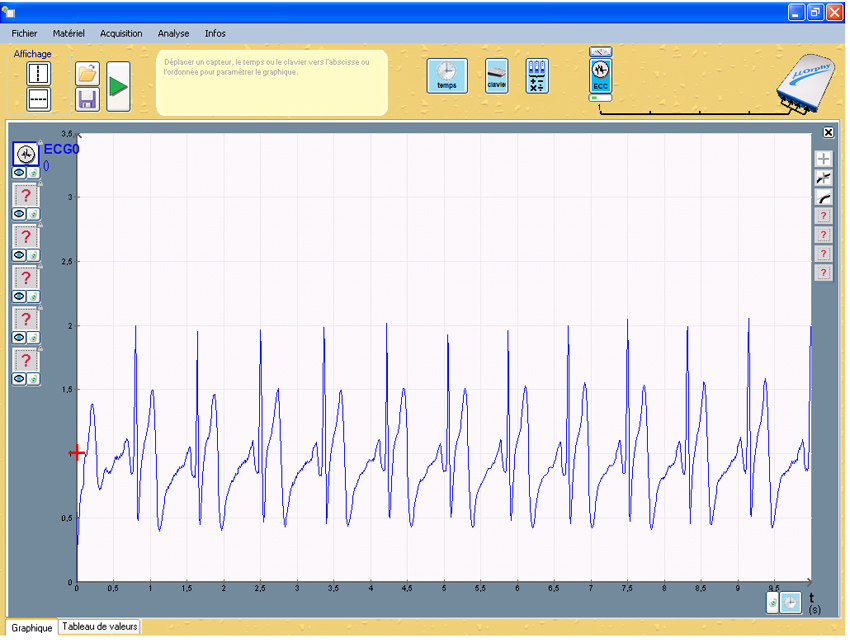Select the 'clavier' keyboard input icon
Viewport: 850px width, 640px height.
point(496,75)
